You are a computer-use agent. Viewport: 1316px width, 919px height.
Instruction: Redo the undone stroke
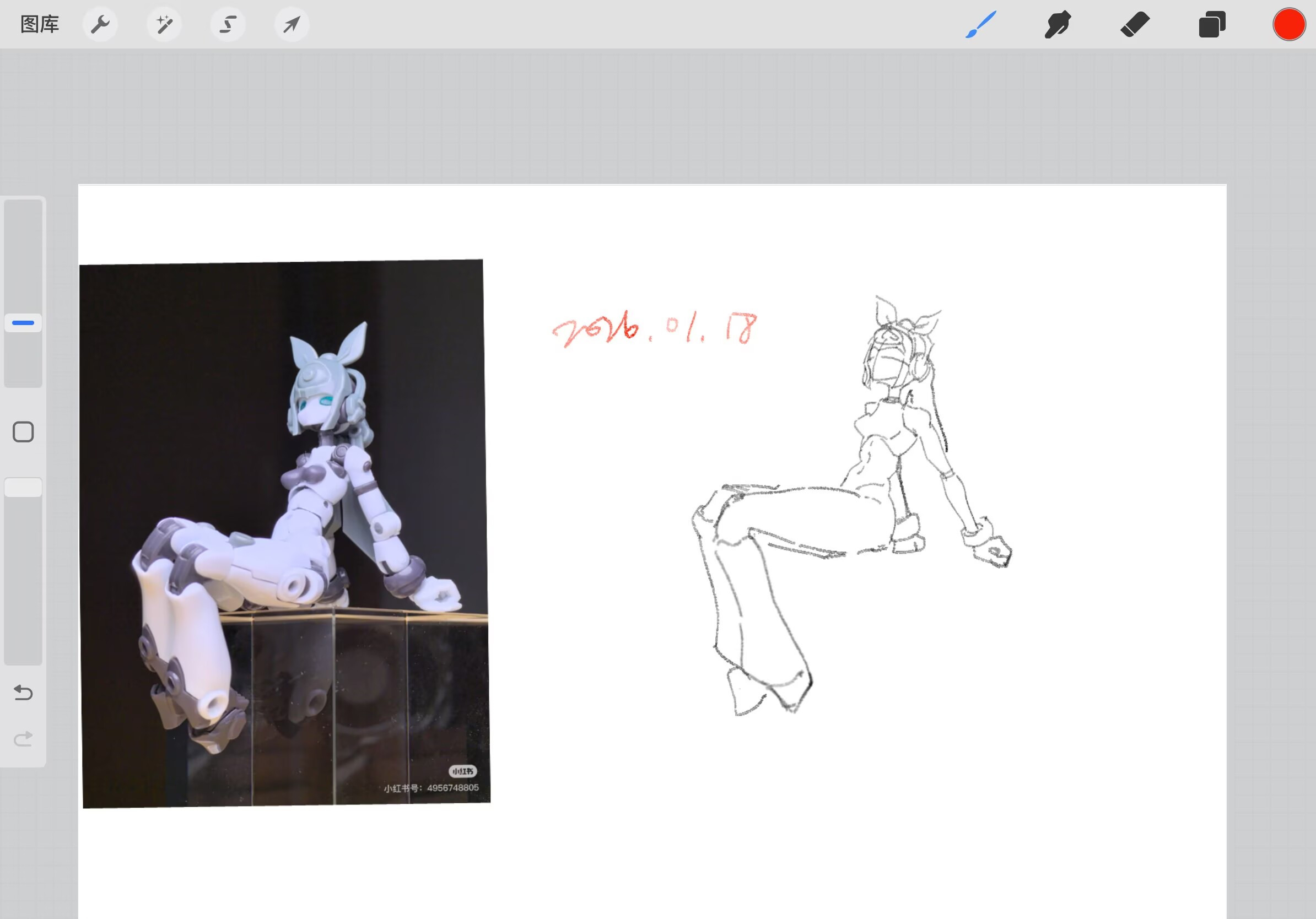23,738
